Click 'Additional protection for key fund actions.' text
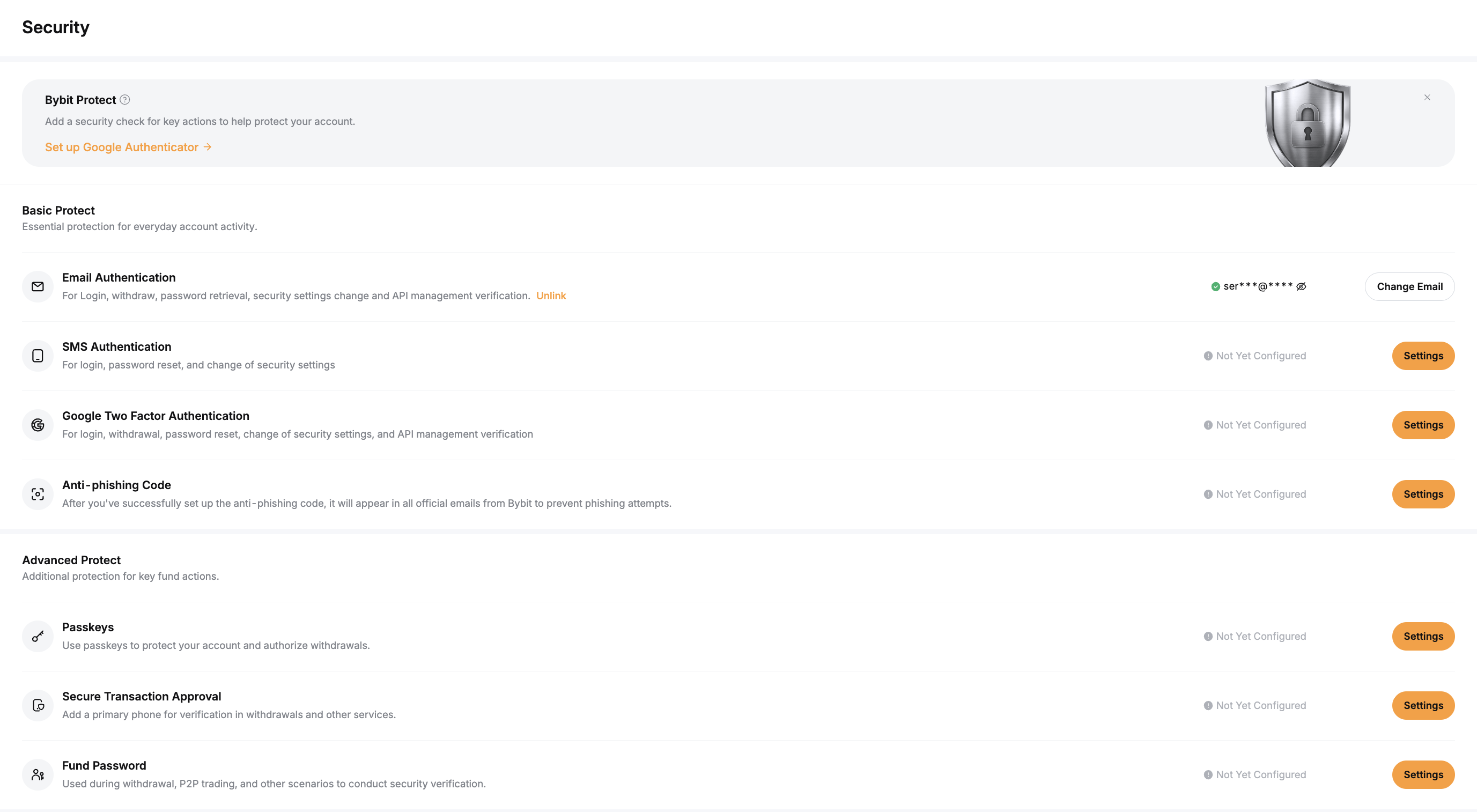The height and width of the screenshot is (812, 1477). (121, 577)
